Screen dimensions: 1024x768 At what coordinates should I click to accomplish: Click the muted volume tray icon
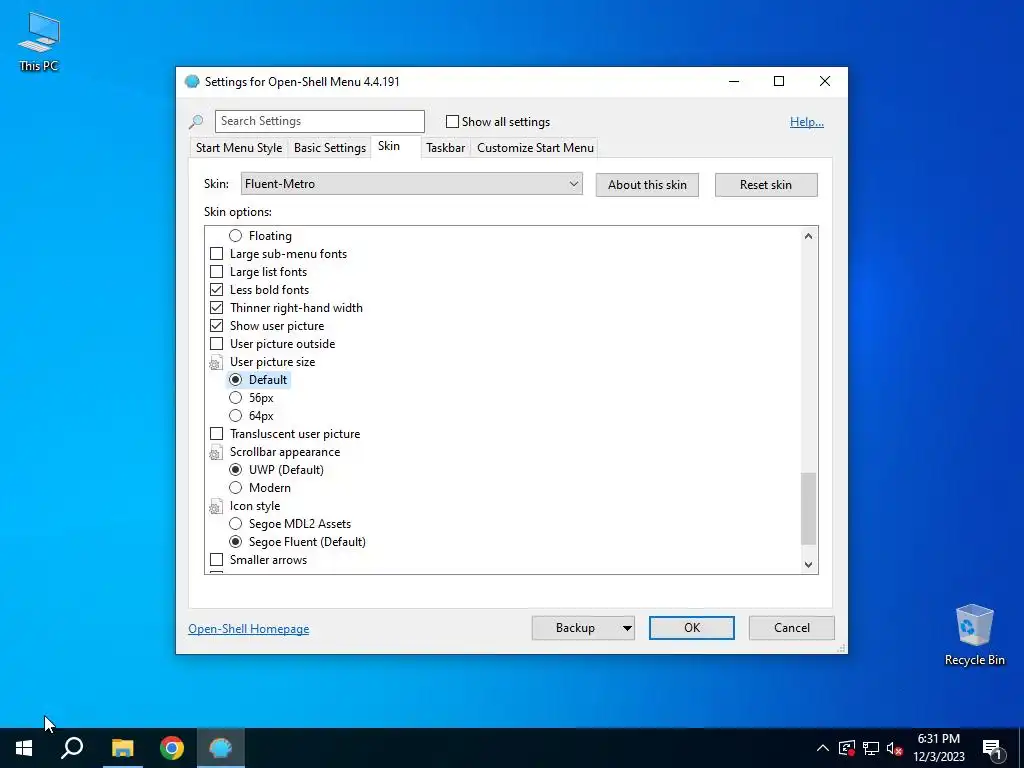(x=894, y=748)
